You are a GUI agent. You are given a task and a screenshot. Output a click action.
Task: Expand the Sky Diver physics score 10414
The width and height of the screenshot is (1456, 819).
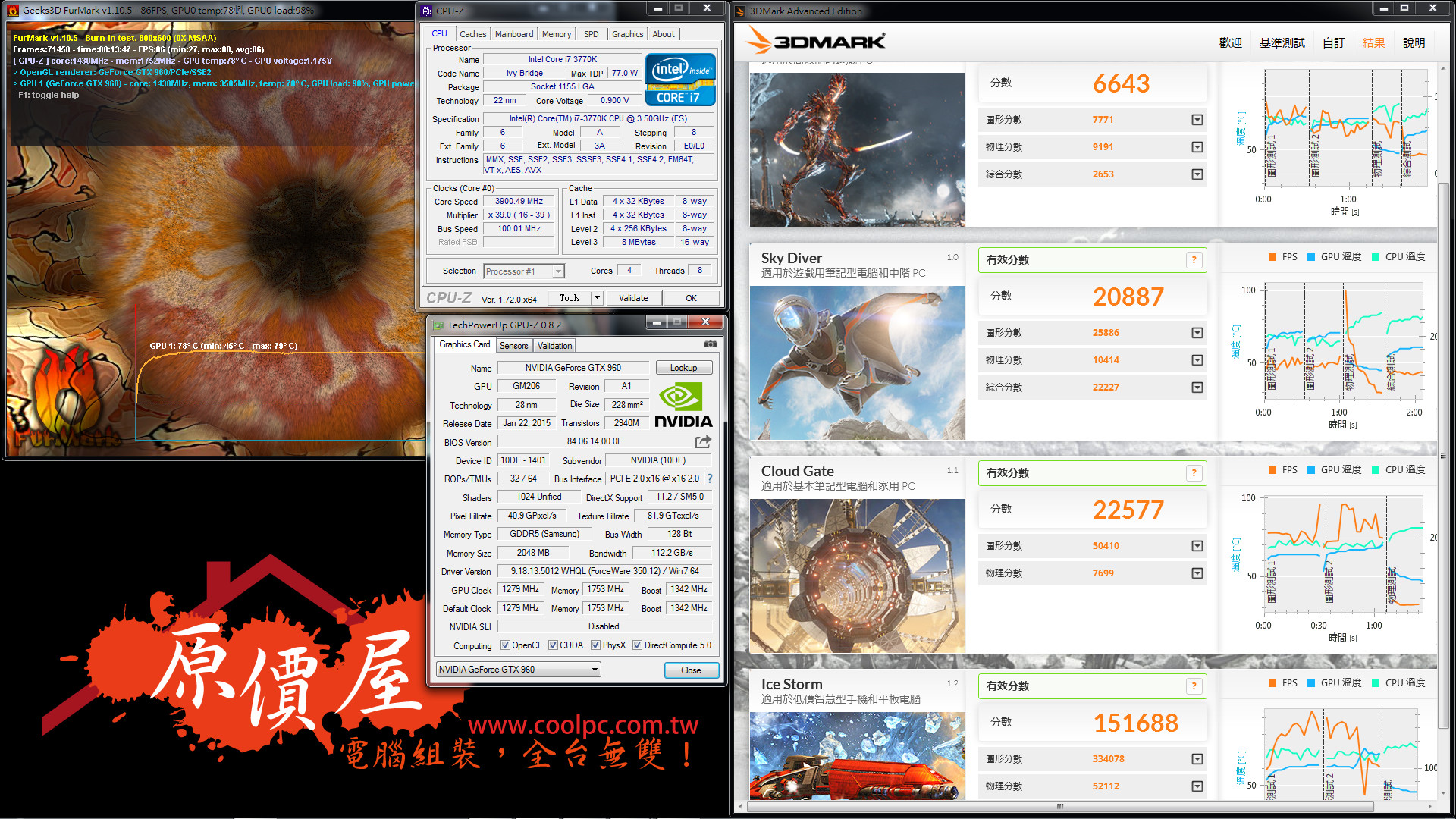click(1197, 360)
